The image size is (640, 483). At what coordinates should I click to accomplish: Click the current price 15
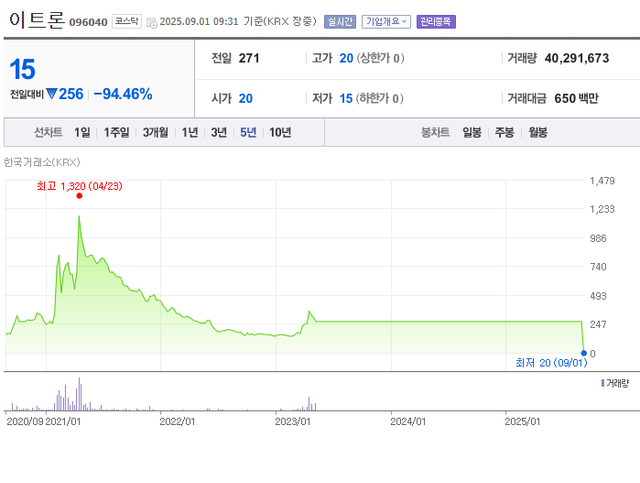[x=22, y=69]
